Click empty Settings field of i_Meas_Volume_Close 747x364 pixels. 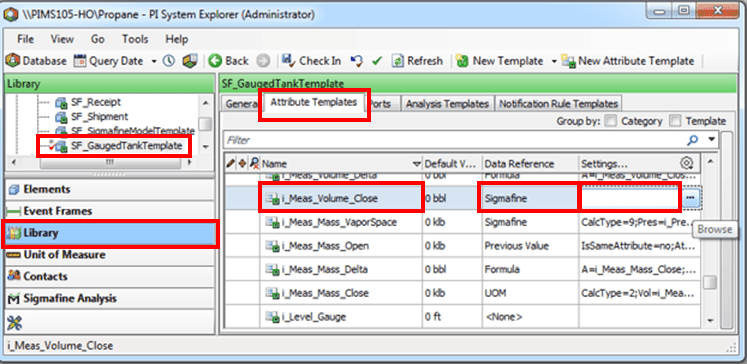630,198
